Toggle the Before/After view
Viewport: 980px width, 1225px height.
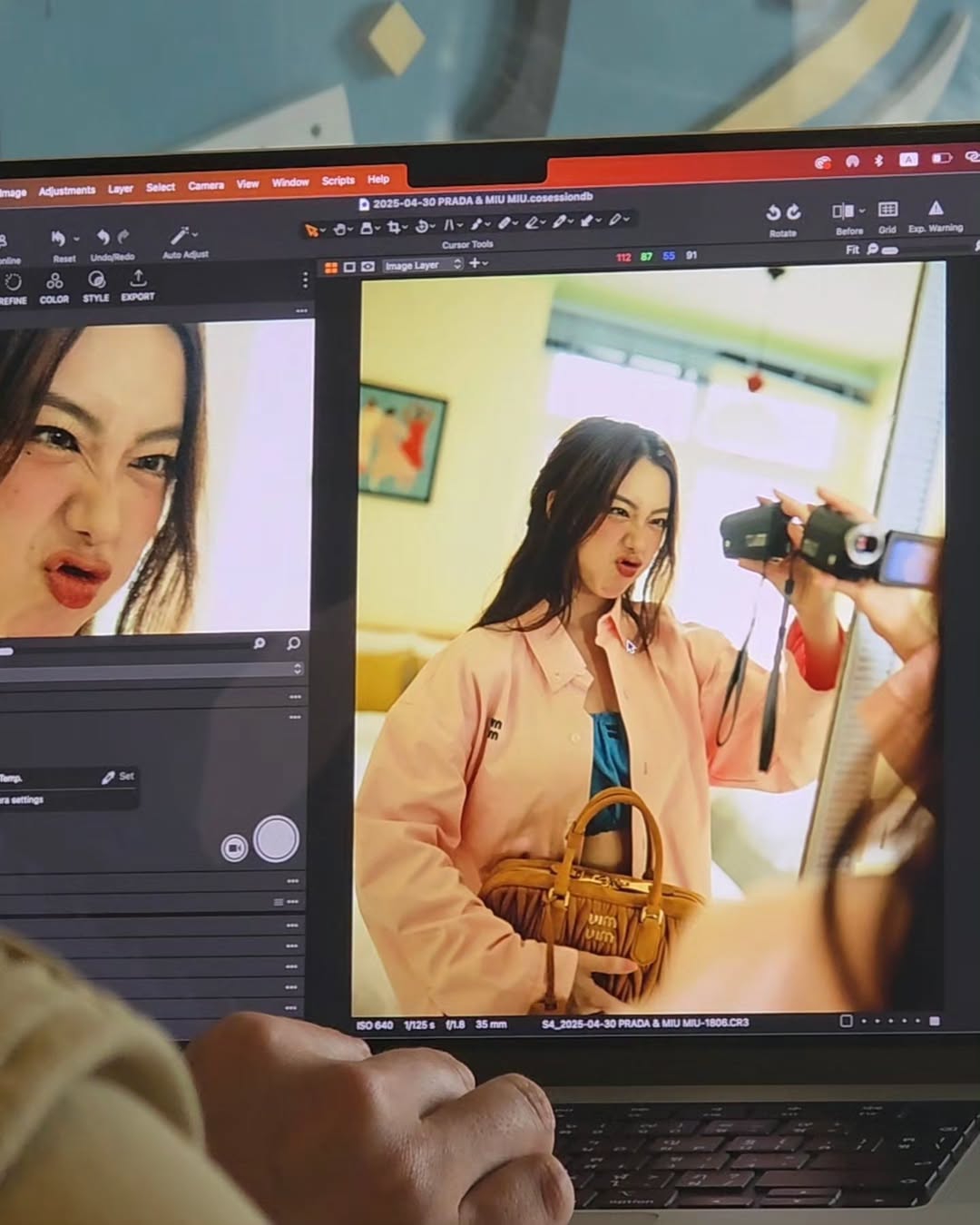(x=842, y=211)
